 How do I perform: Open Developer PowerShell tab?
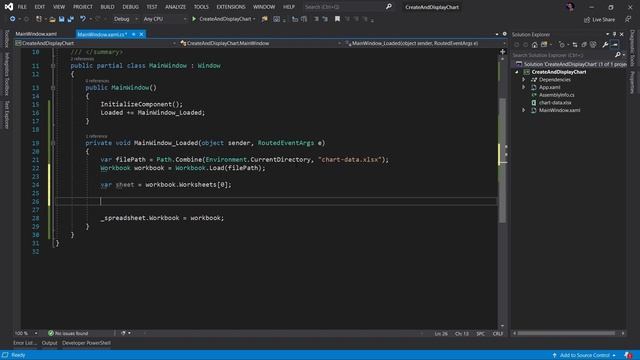(86, 343)
